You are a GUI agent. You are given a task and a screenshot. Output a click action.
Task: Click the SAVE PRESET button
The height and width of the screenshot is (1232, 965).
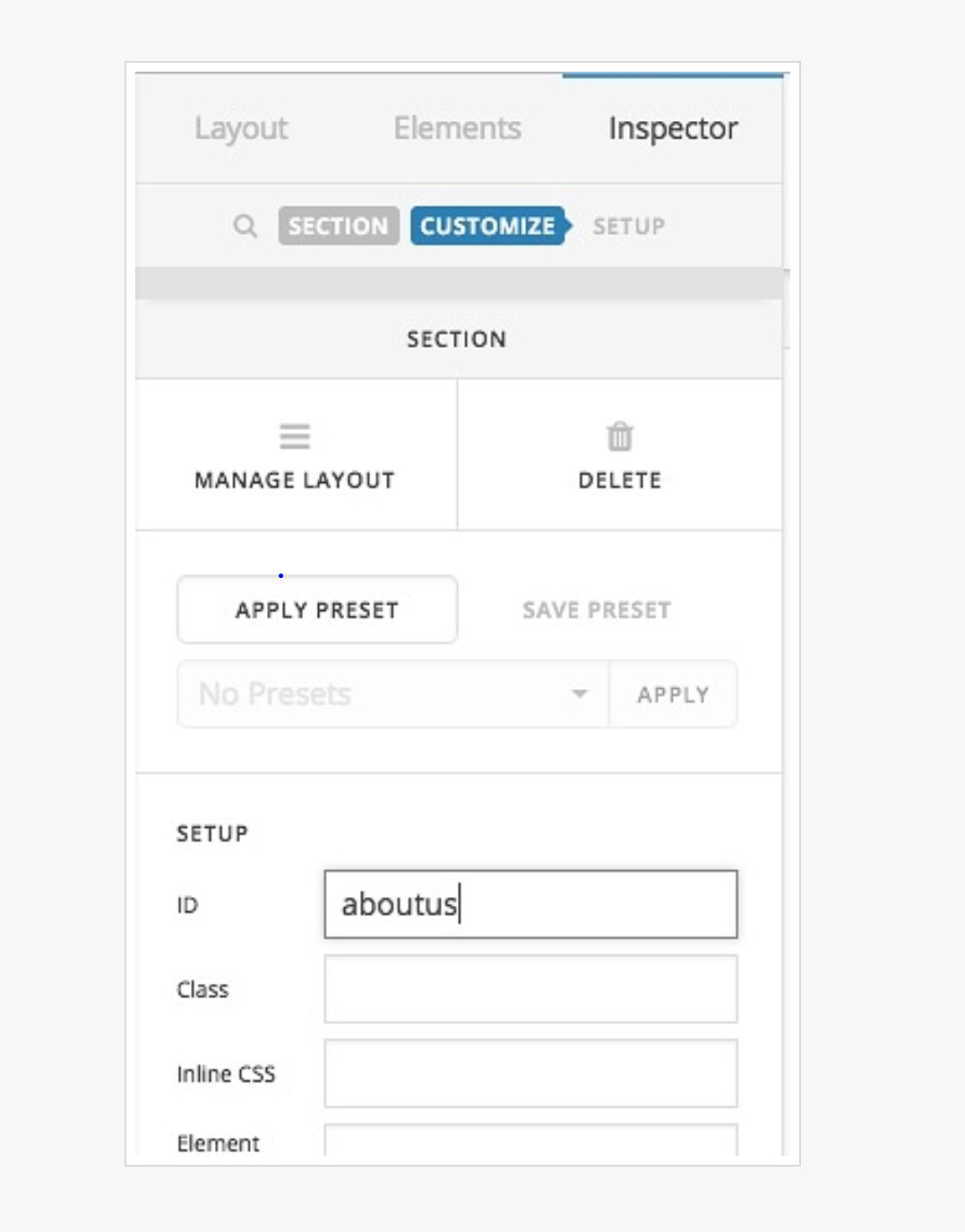click(597, 610)
